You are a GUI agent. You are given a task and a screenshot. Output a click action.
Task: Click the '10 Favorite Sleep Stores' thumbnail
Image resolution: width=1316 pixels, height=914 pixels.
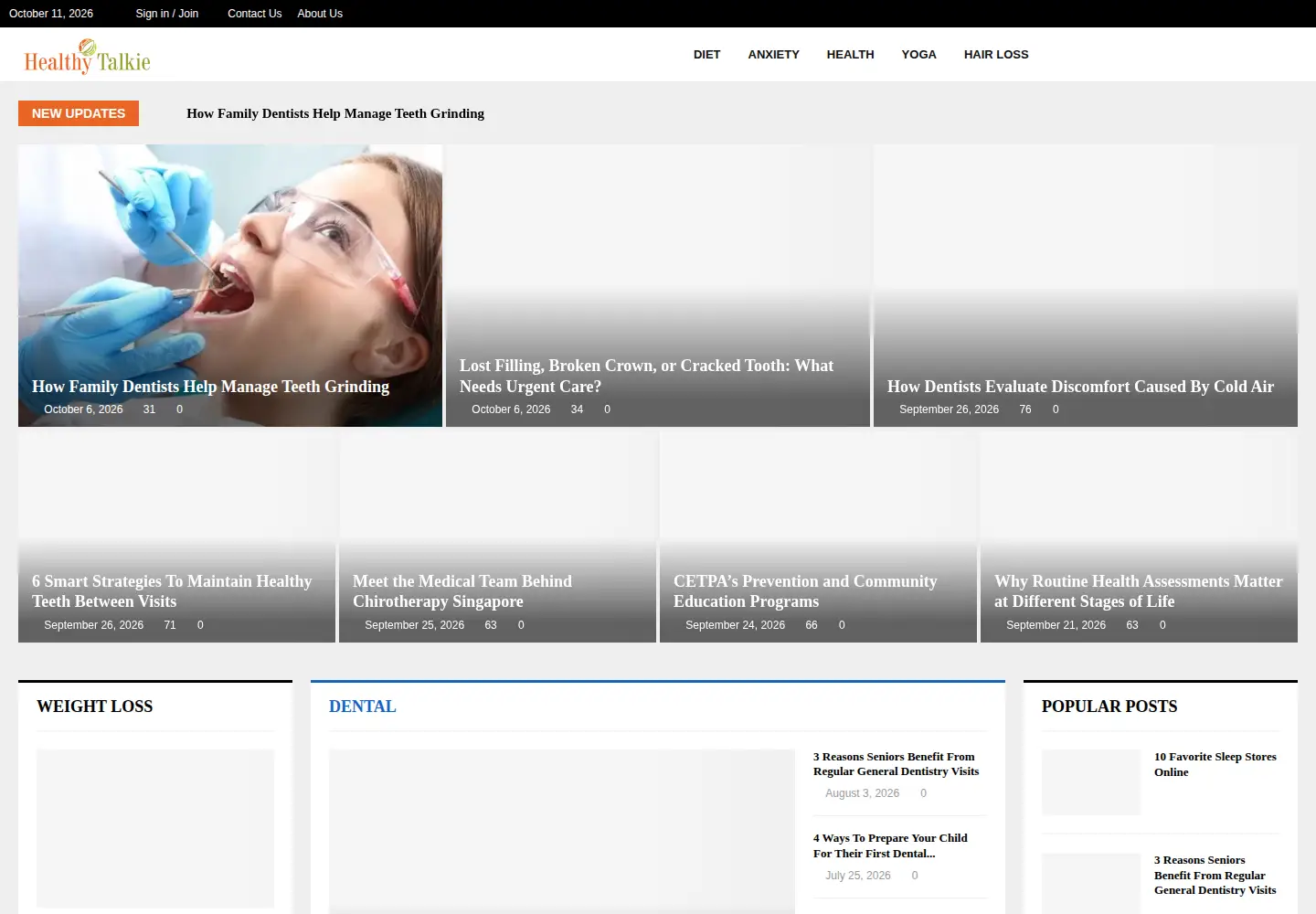[x=1091, y=782]
